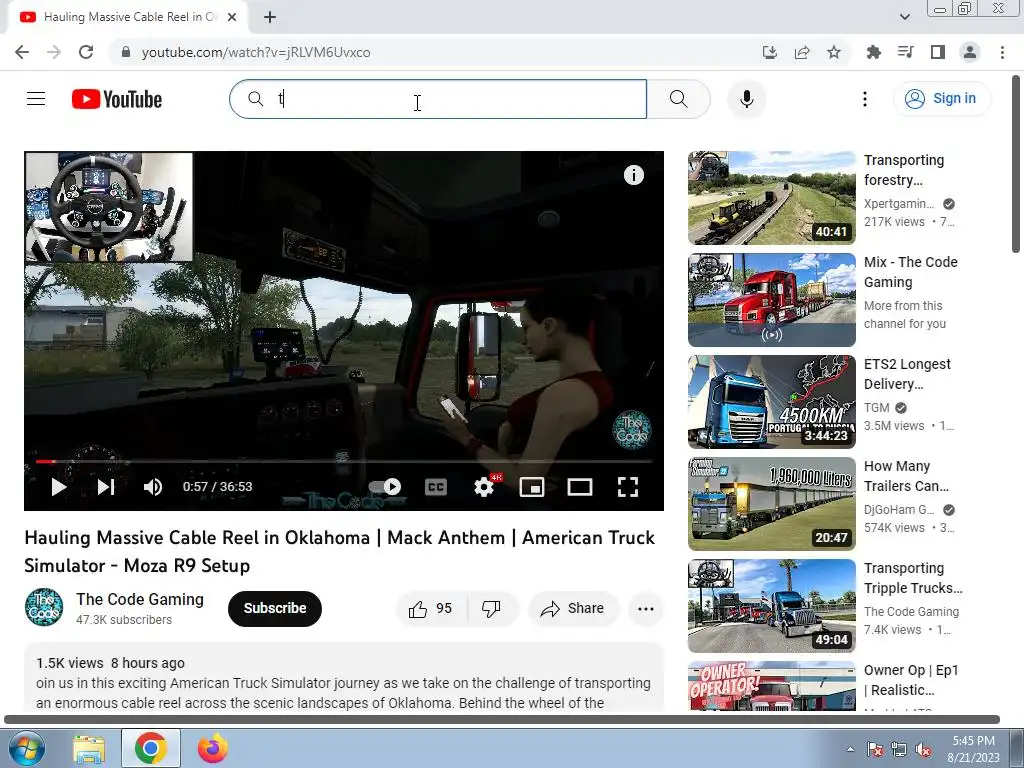The width and height of the screenshot is (1024, 768).
Task: Open YouTube settings three-dot menu
Action: click(865, 99)
